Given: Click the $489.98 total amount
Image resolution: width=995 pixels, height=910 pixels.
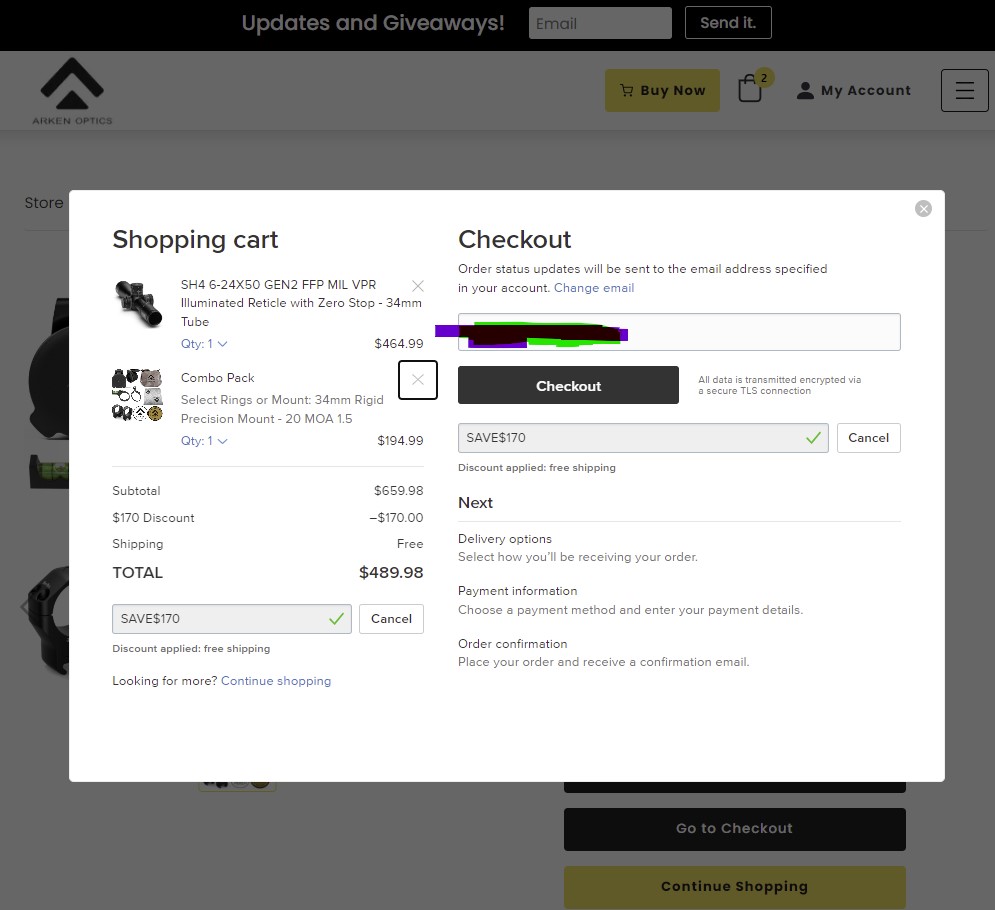Looking at the screenshot, I should [391, 572].
